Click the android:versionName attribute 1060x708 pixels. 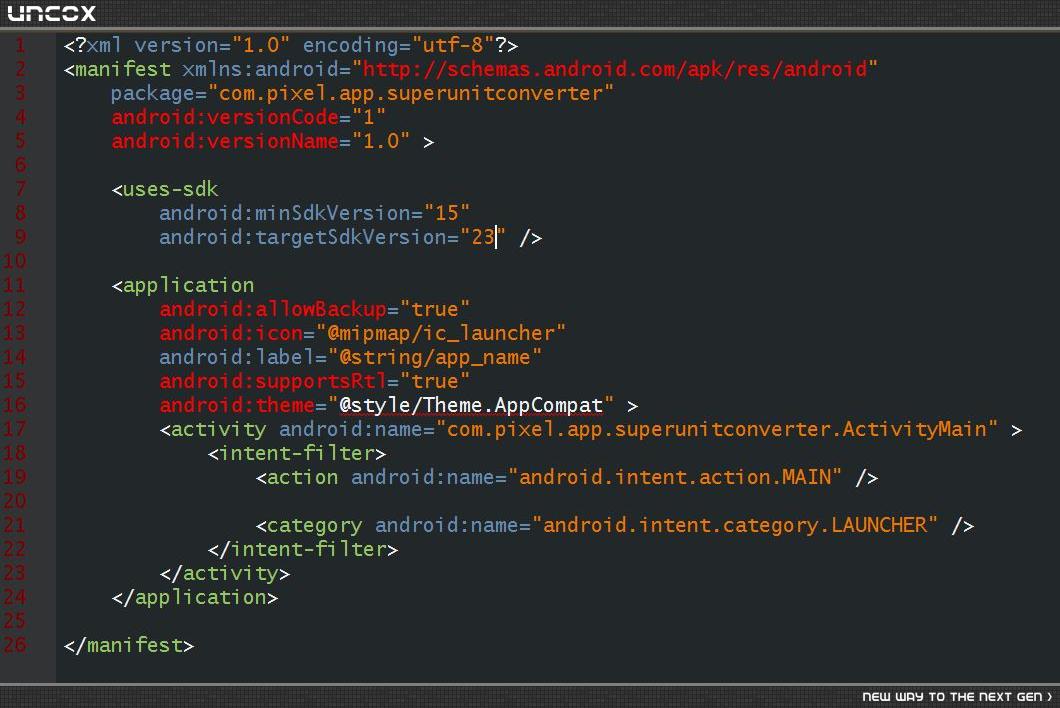pyautogui.click(x=225, y=141)
